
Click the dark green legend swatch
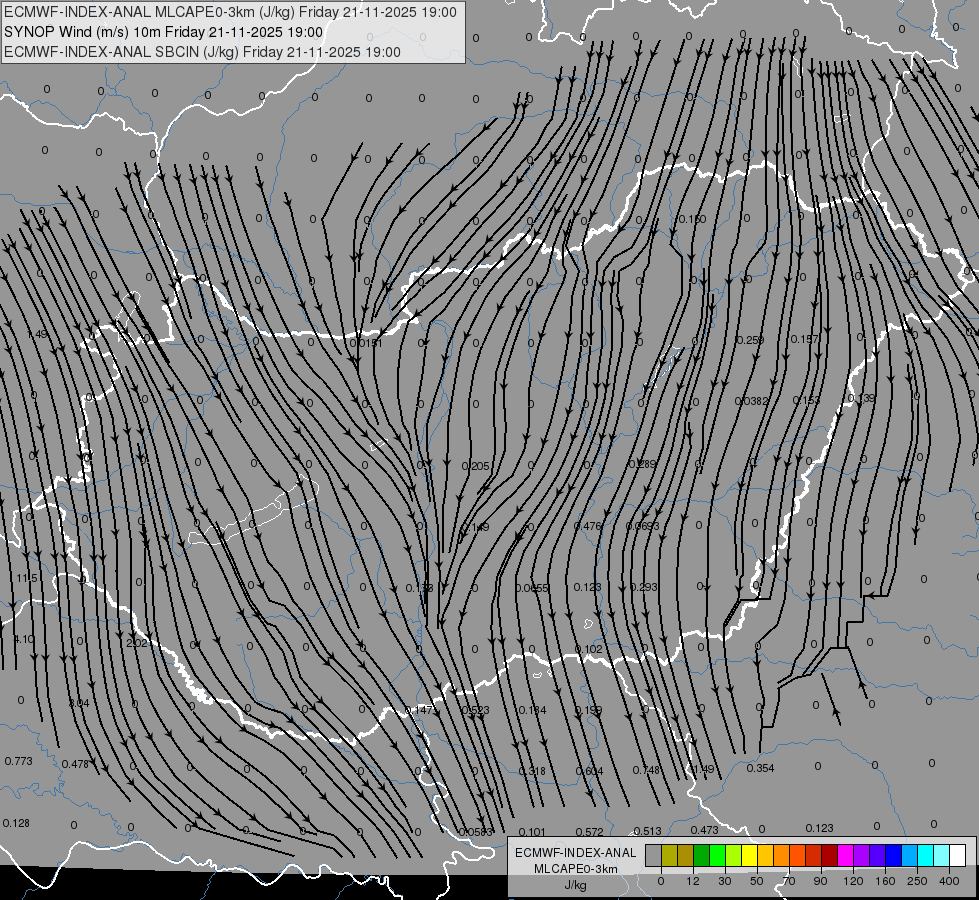702,855
